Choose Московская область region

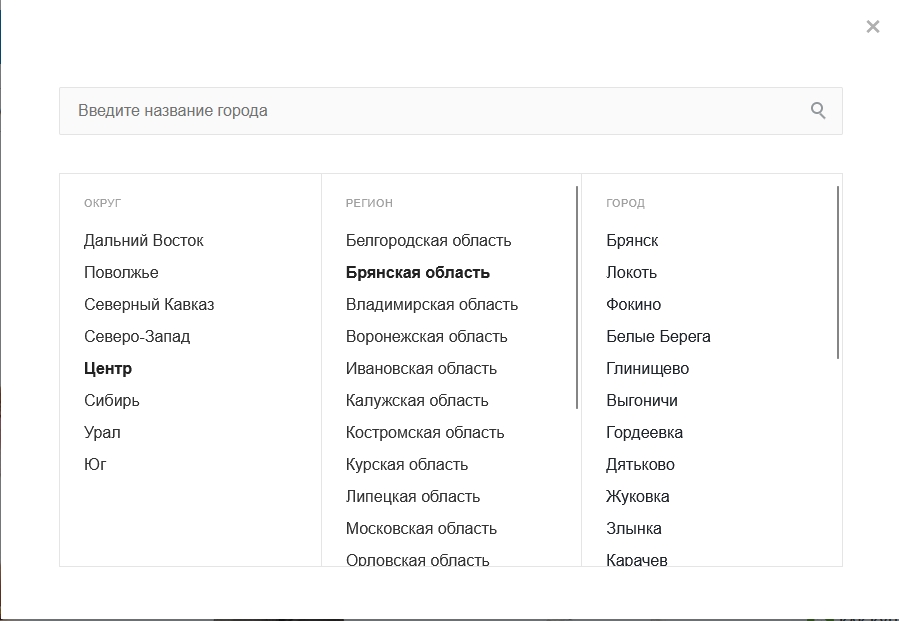[421, 529]
